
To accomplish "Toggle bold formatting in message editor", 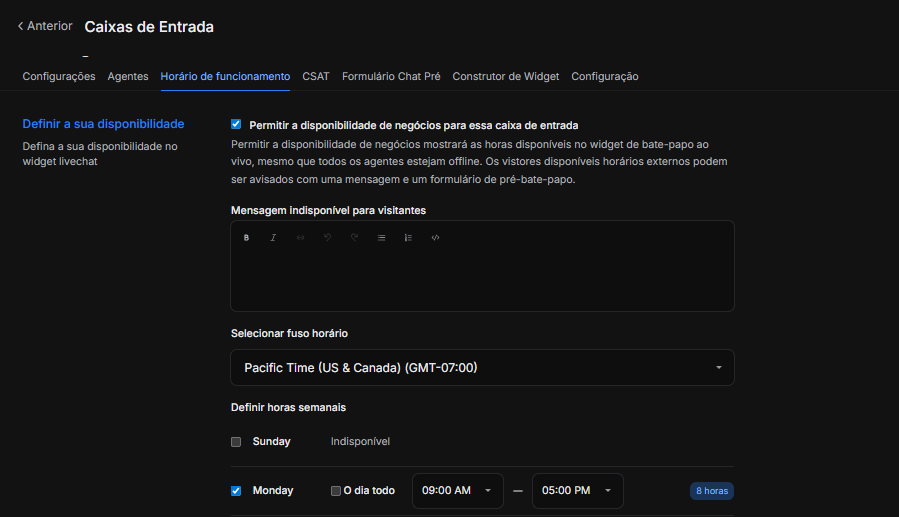I will 246,238.
